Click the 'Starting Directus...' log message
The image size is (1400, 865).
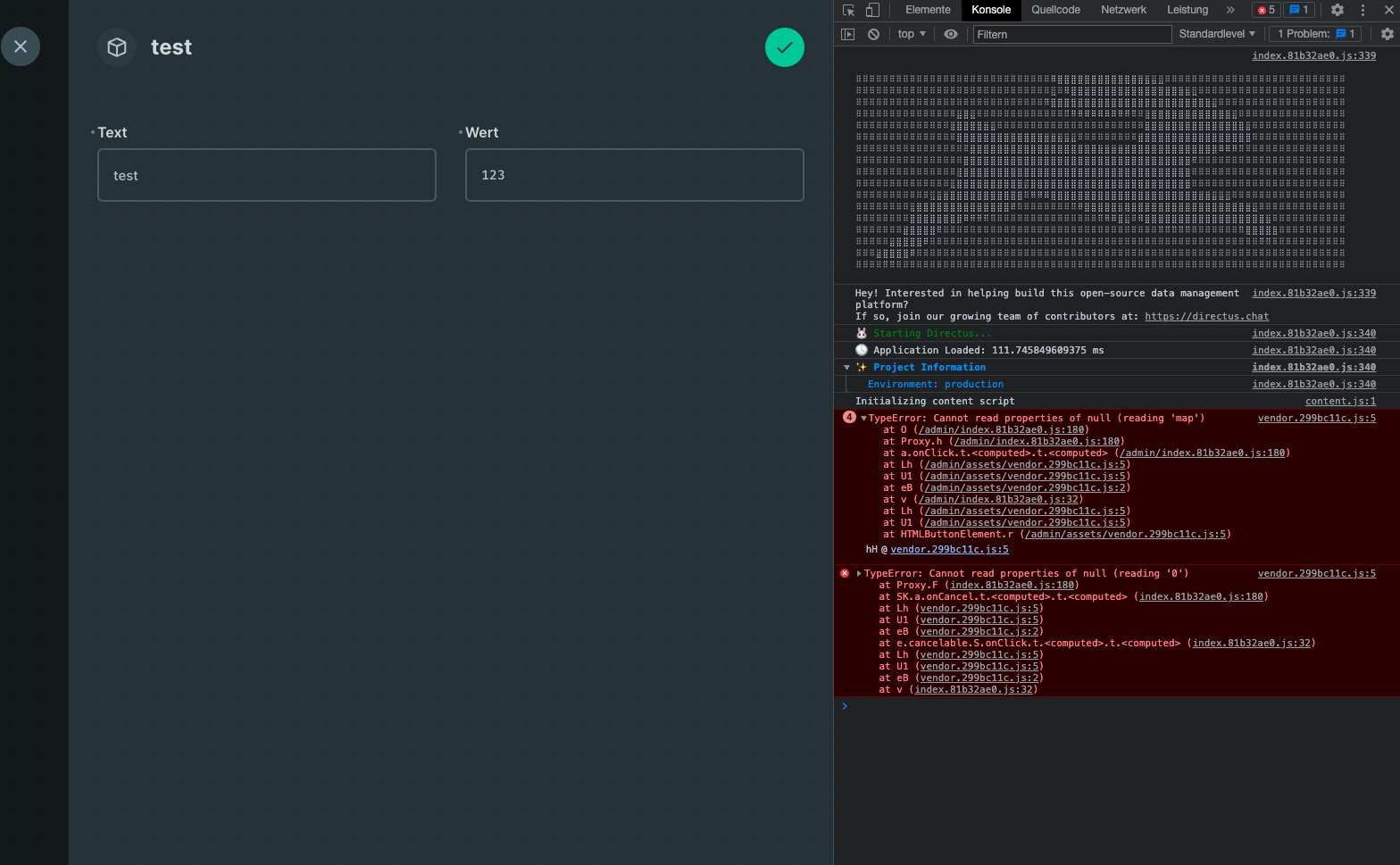click(x=932, y=333)
